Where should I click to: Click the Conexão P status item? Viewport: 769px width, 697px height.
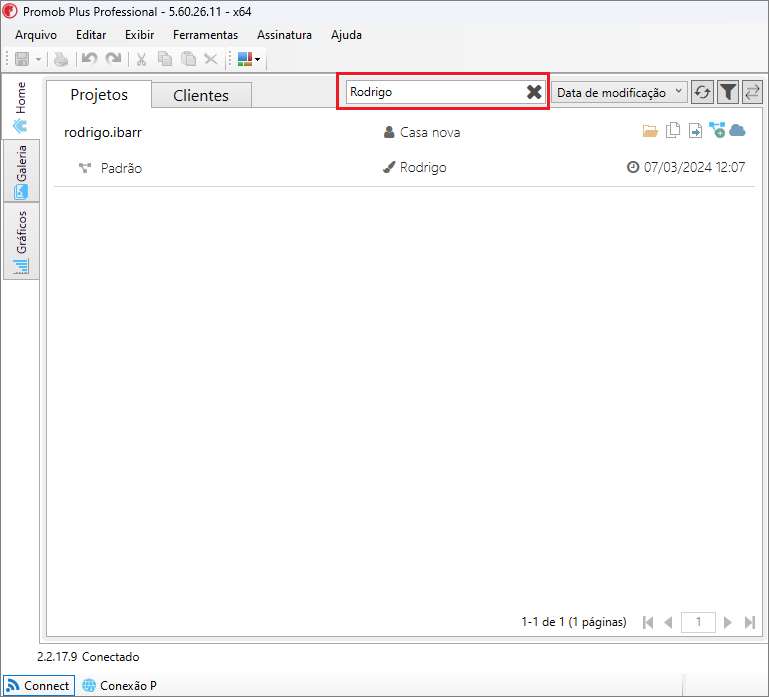coord(119,685)
